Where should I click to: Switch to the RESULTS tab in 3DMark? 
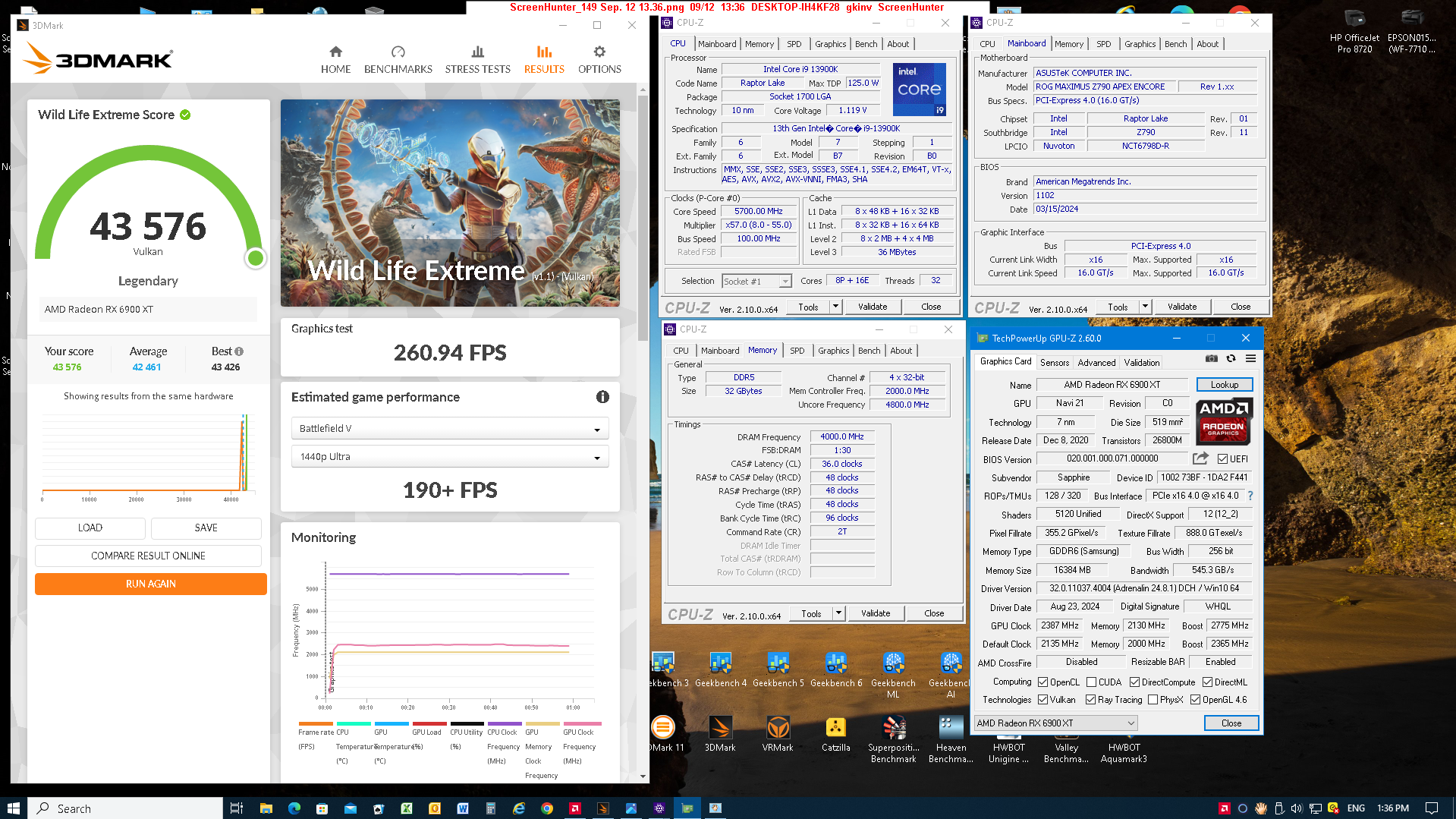coord(544,59)
